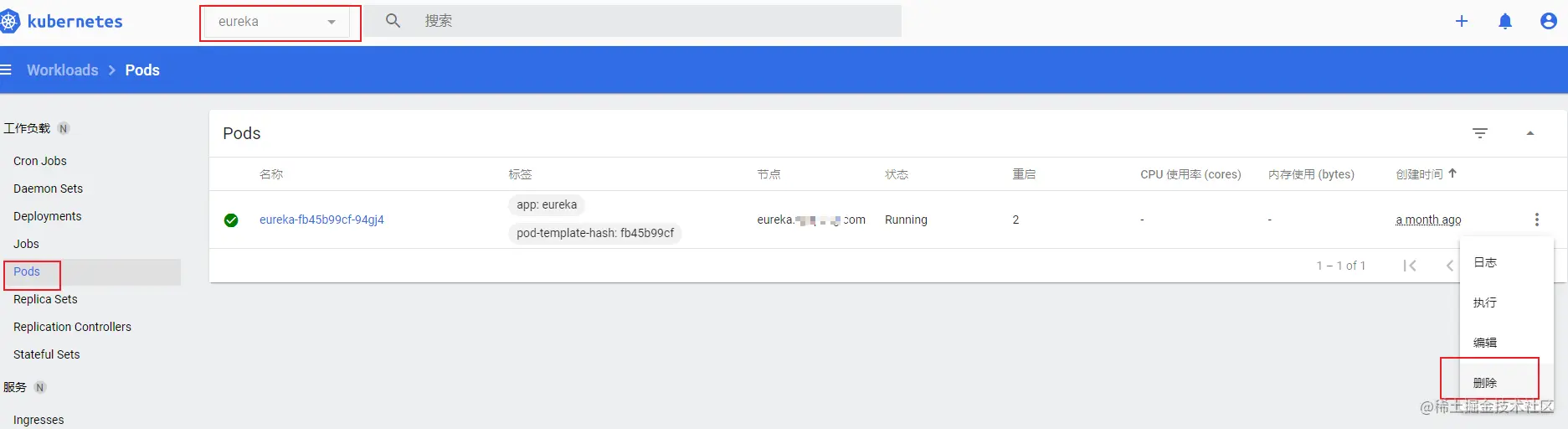Open the user account icon
Screen dimensions: 1568x429
[1549, 21]
